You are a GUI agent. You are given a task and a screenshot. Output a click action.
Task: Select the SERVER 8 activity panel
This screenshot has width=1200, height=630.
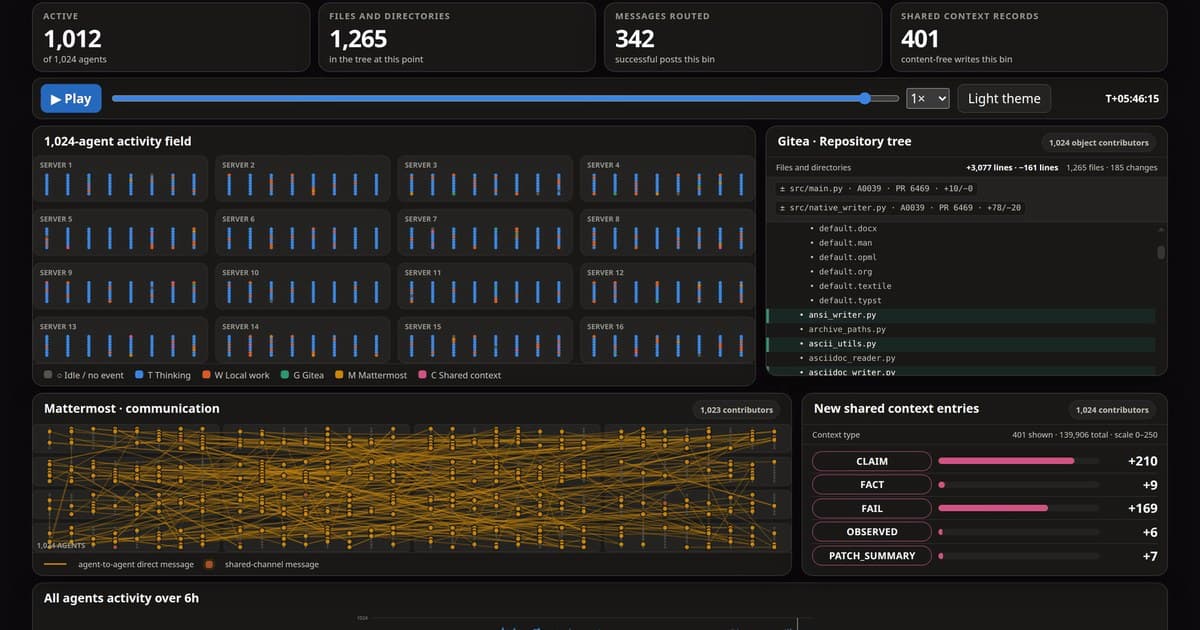point(667,232)
